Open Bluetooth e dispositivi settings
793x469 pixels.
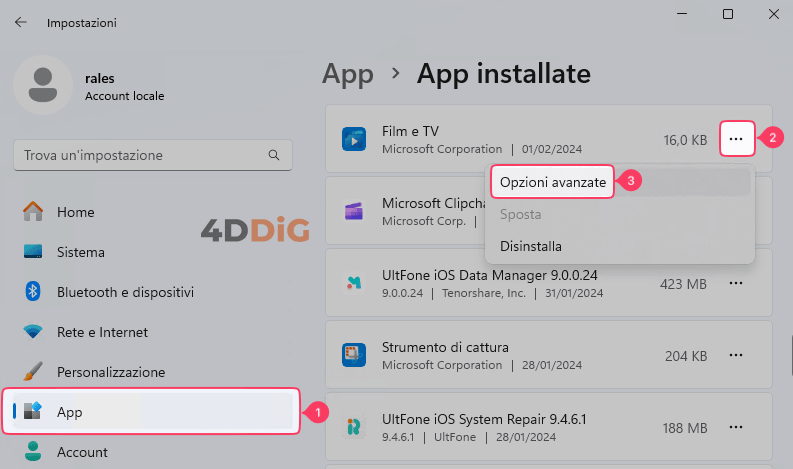[125, 292]
